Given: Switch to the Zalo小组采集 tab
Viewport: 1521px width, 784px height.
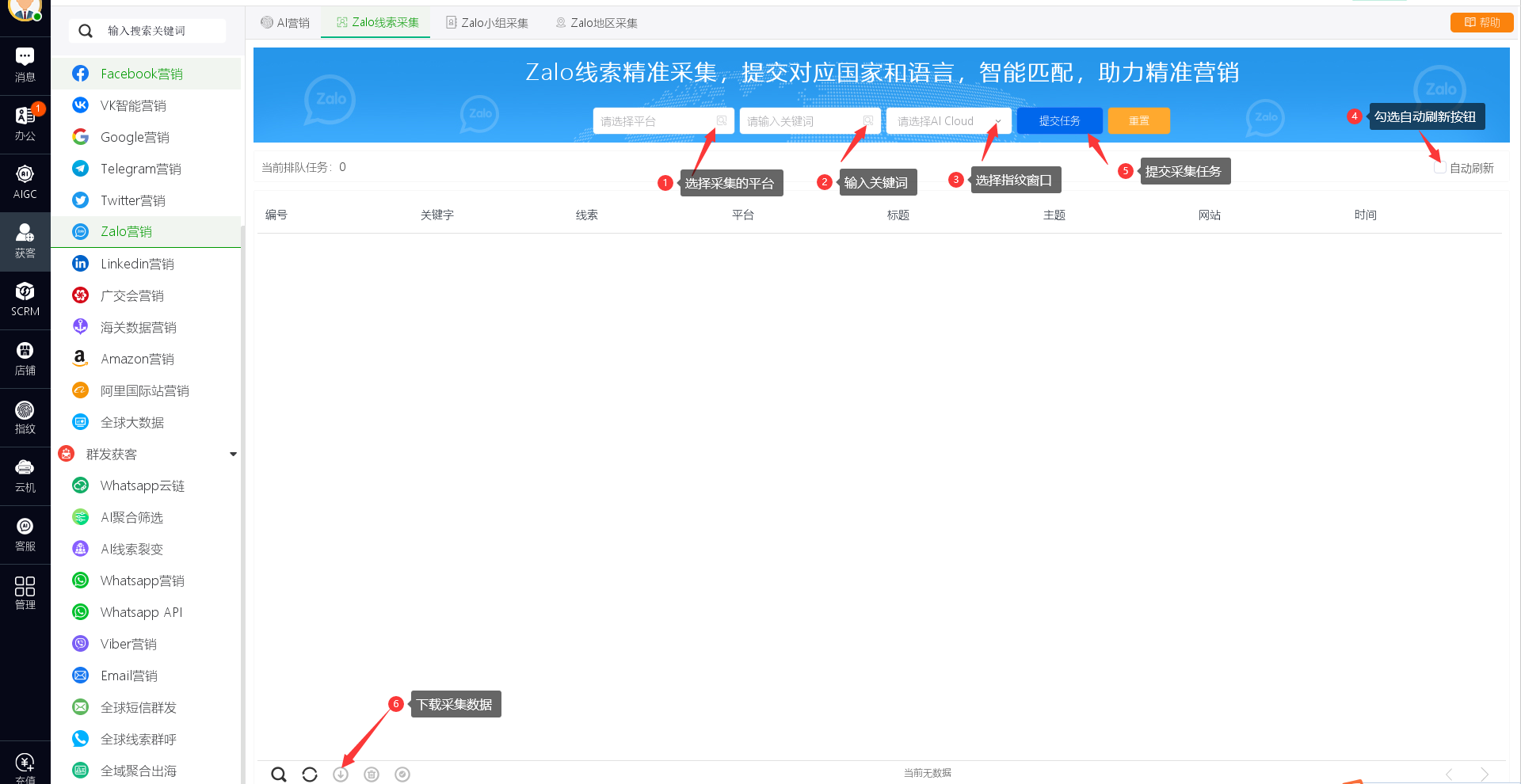Looking at the screenshot, I should coord(486,23).
